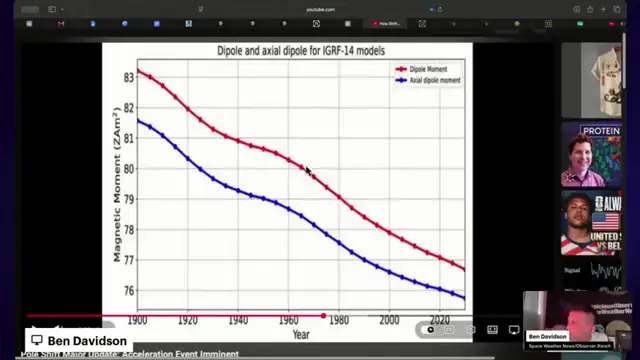Click the 'Dipole Moment' legend entry
Screen dimensions: 640x360
click(422, 69)
